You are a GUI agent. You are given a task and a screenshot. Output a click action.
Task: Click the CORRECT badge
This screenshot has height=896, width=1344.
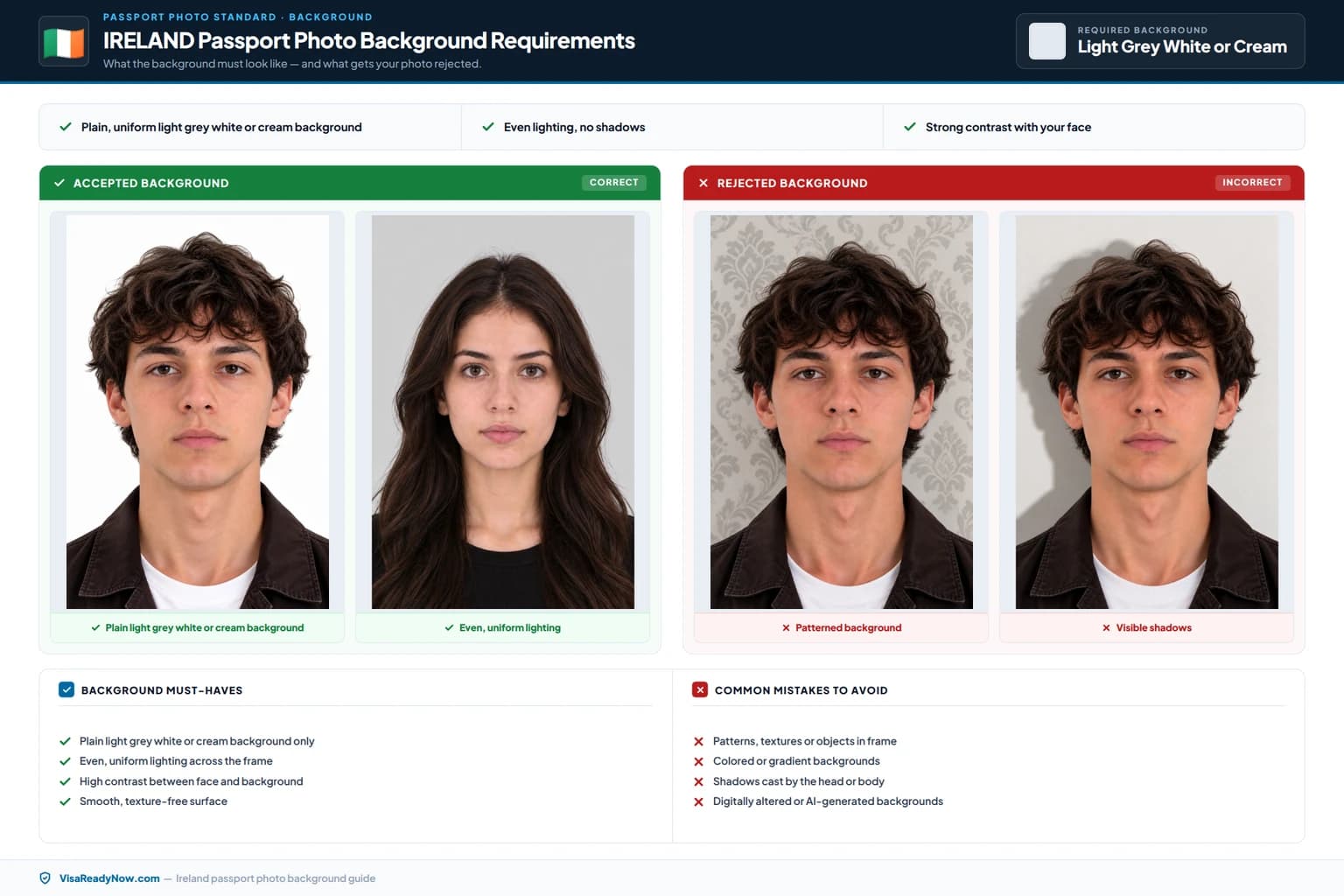coord(614,183)
